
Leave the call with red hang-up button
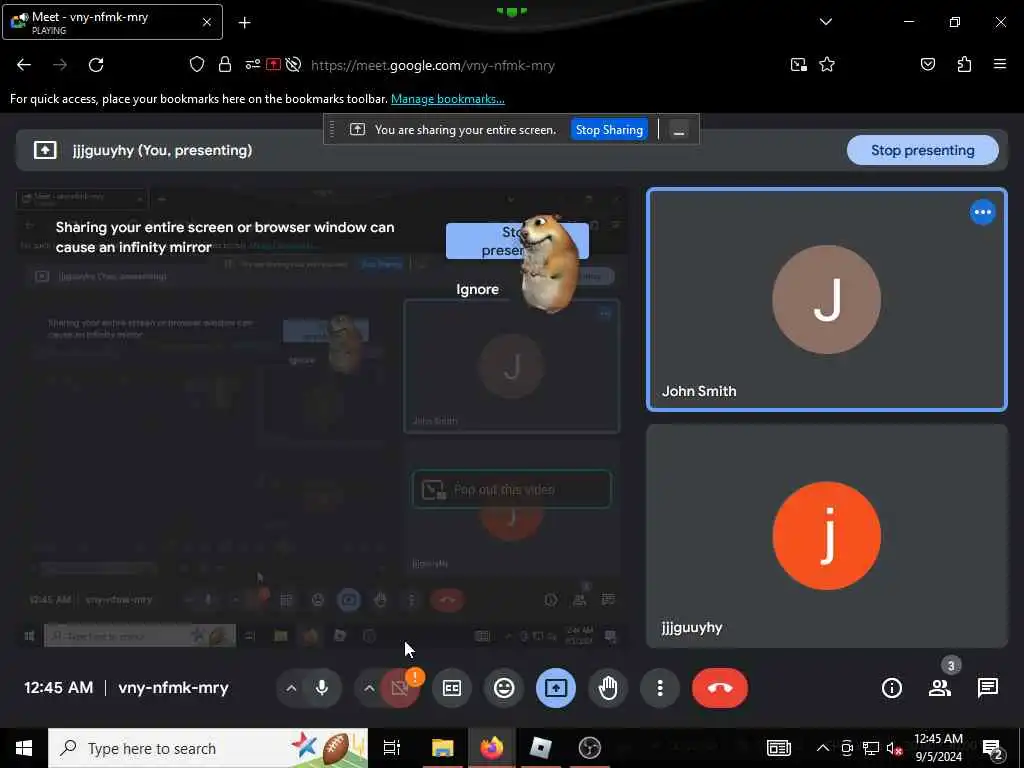[720, 688]
